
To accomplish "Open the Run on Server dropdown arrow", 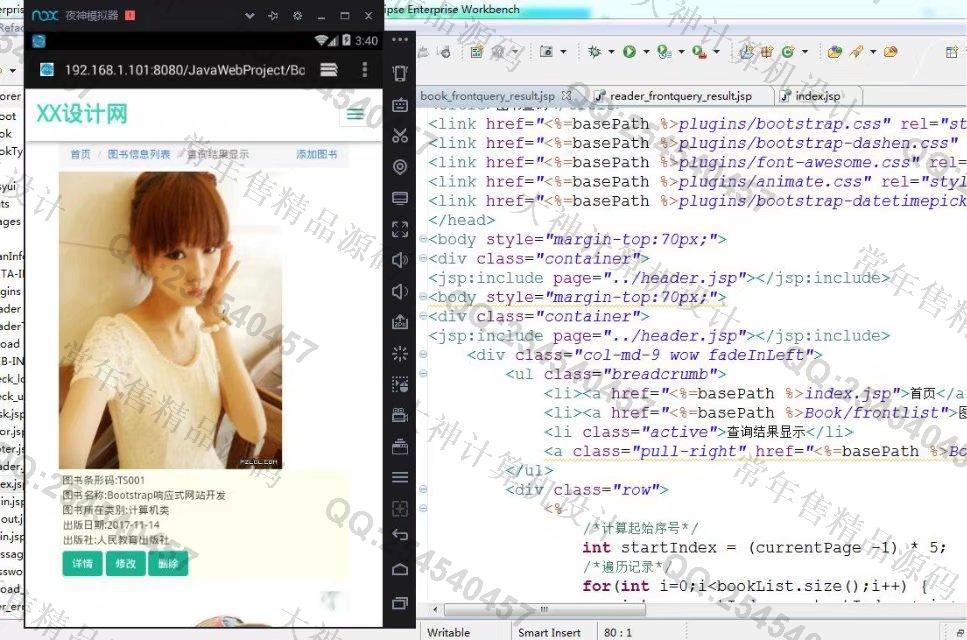I will point(681,52).
